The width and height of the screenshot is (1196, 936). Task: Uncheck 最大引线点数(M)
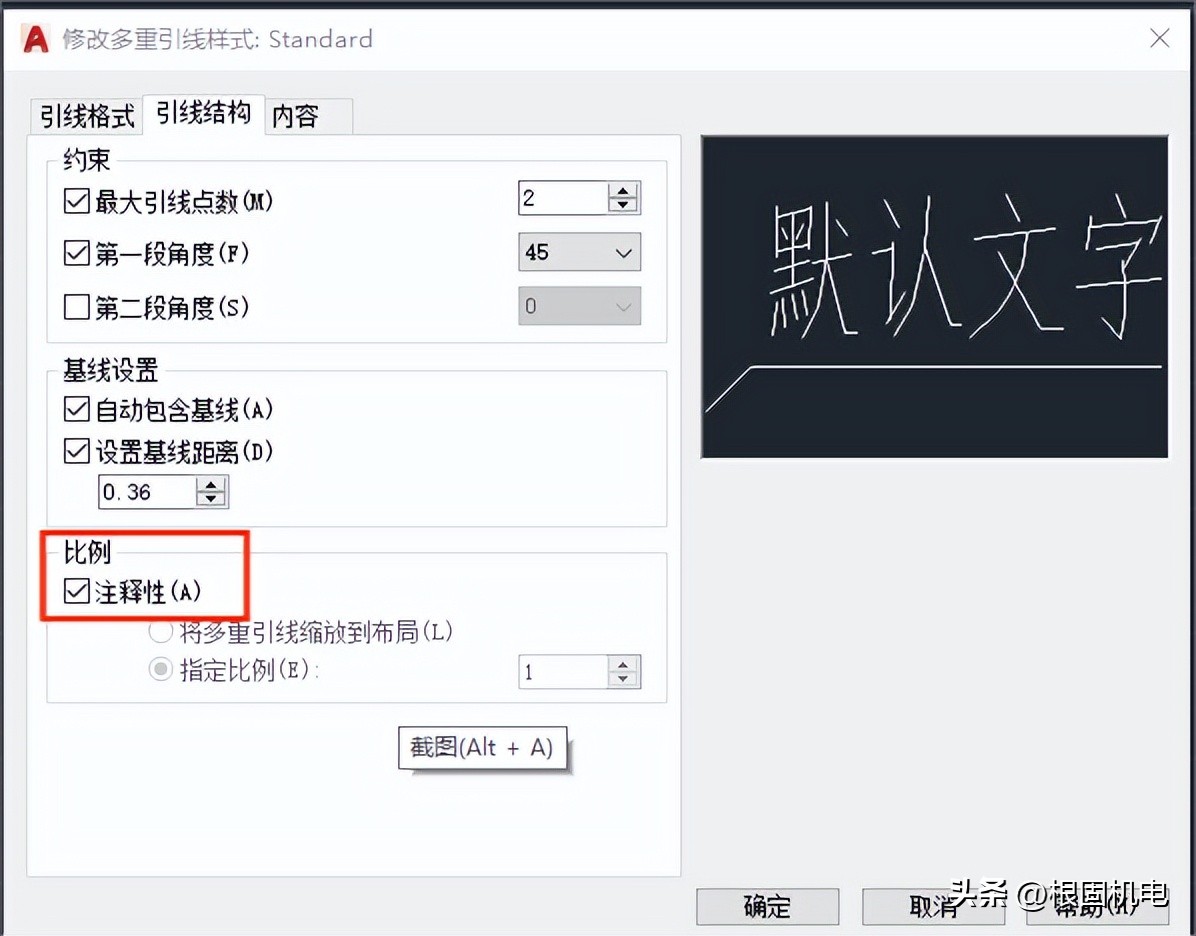tap(77, 201)
